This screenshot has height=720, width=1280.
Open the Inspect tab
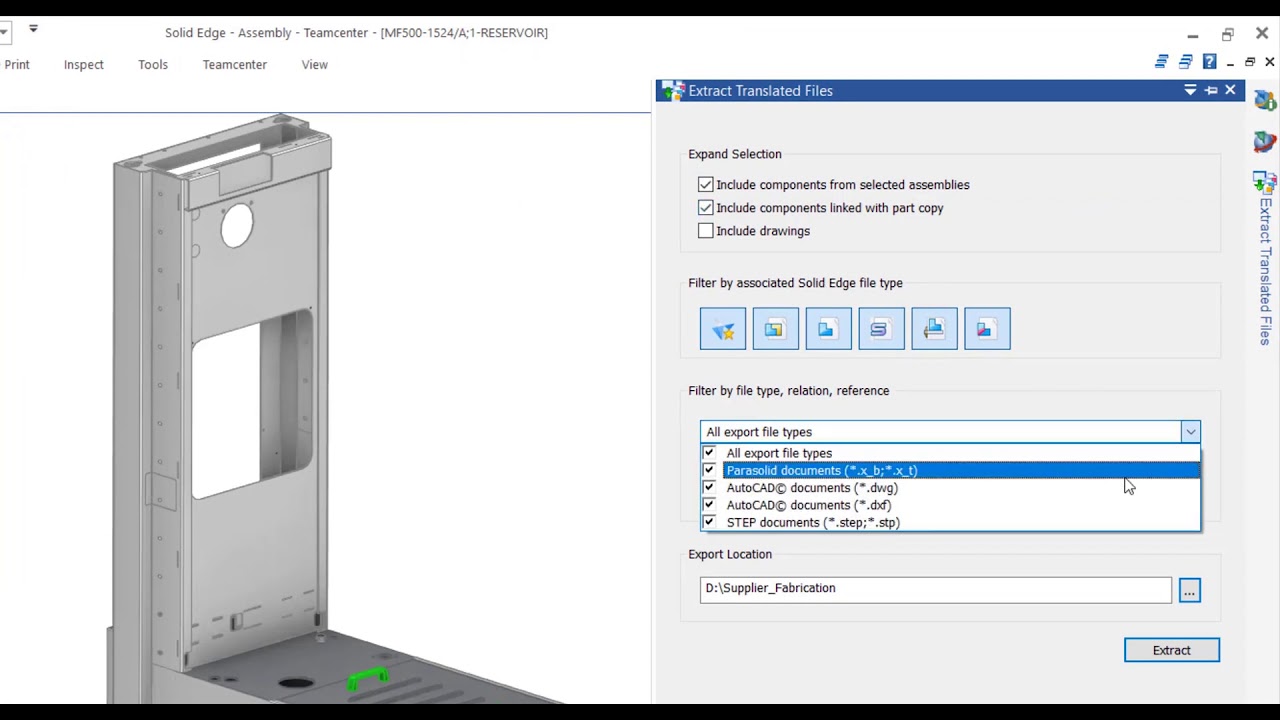pos(84,65)
